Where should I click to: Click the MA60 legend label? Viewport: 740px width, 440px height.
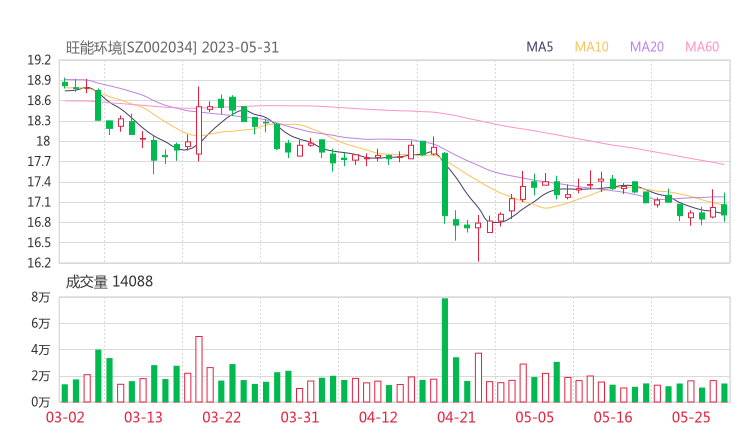[x=702, y=47]
